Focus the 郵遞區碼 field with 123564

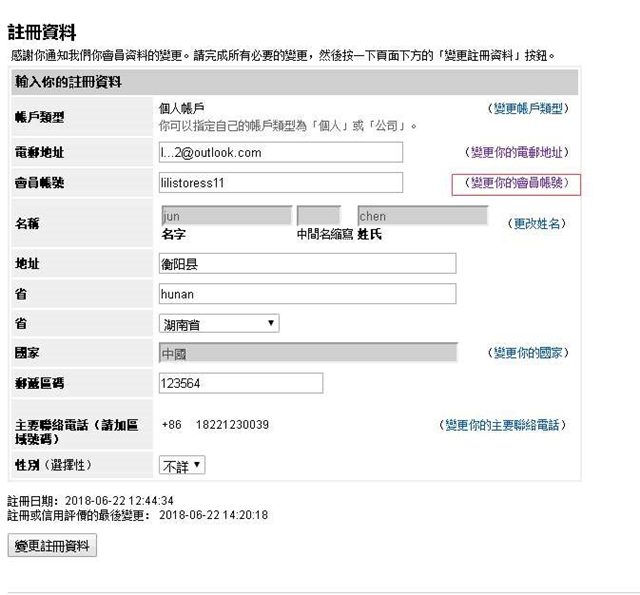point(240,383)
